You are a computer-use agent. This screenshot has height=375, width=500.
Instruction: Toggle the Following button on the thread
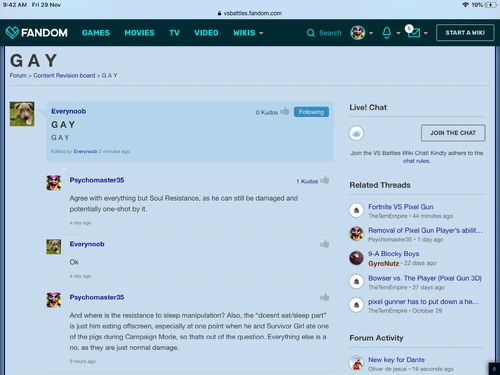[311, 112]
